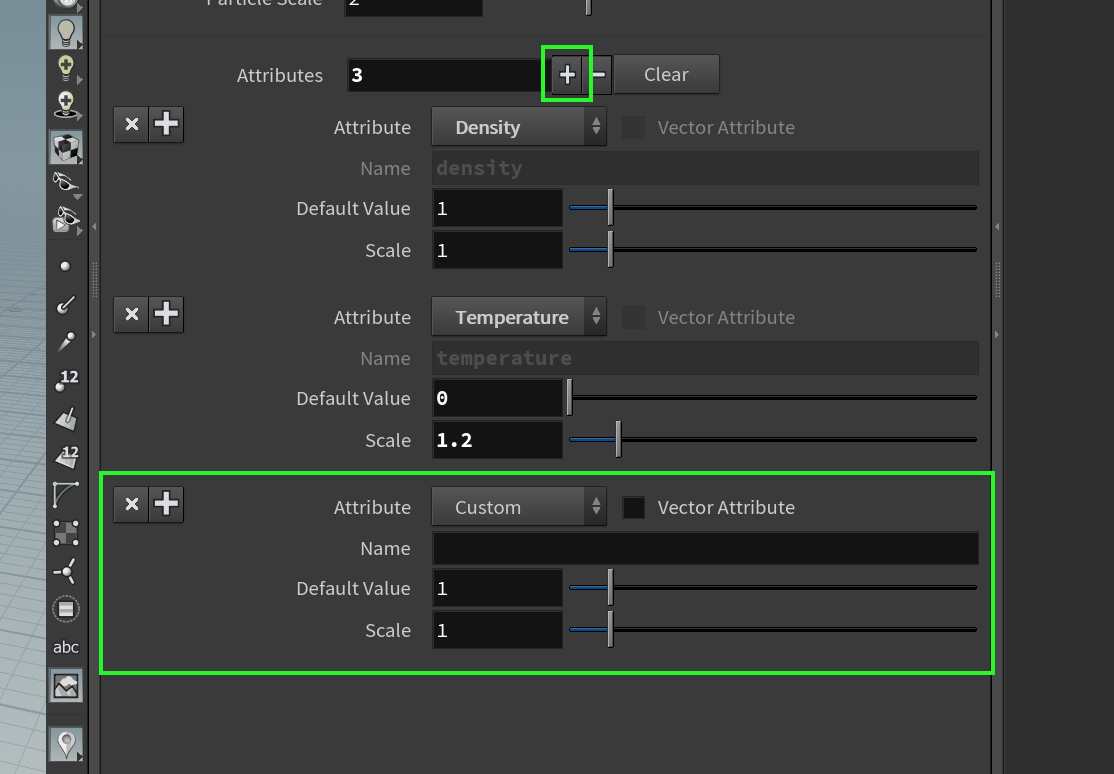Open the Custom attribute dropdown

click(519, 507)
